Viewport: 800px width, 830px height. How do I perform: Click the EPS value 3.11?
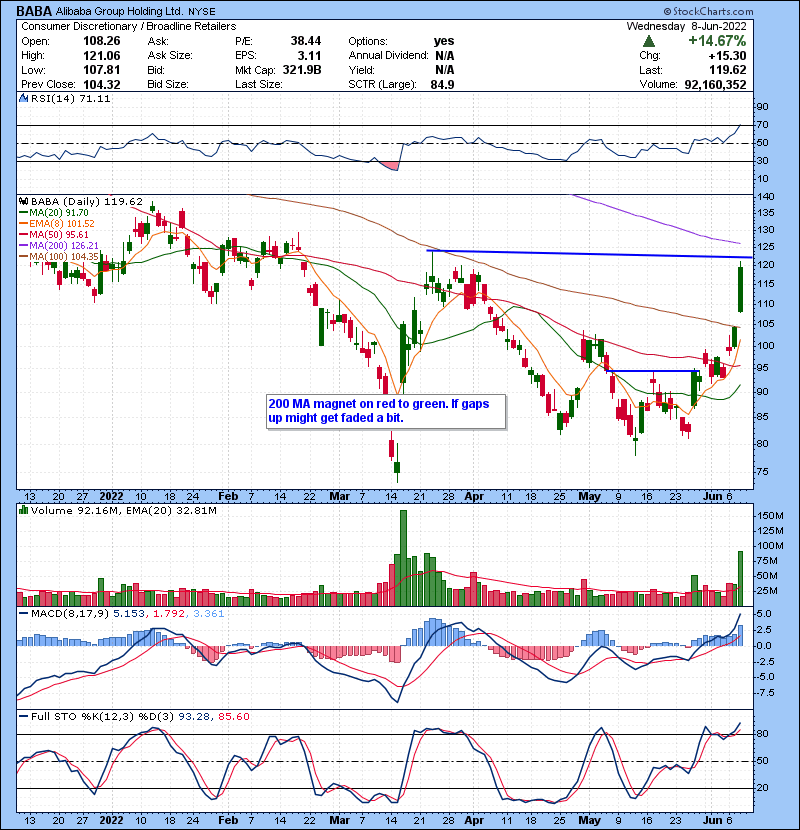coord(310,56)
